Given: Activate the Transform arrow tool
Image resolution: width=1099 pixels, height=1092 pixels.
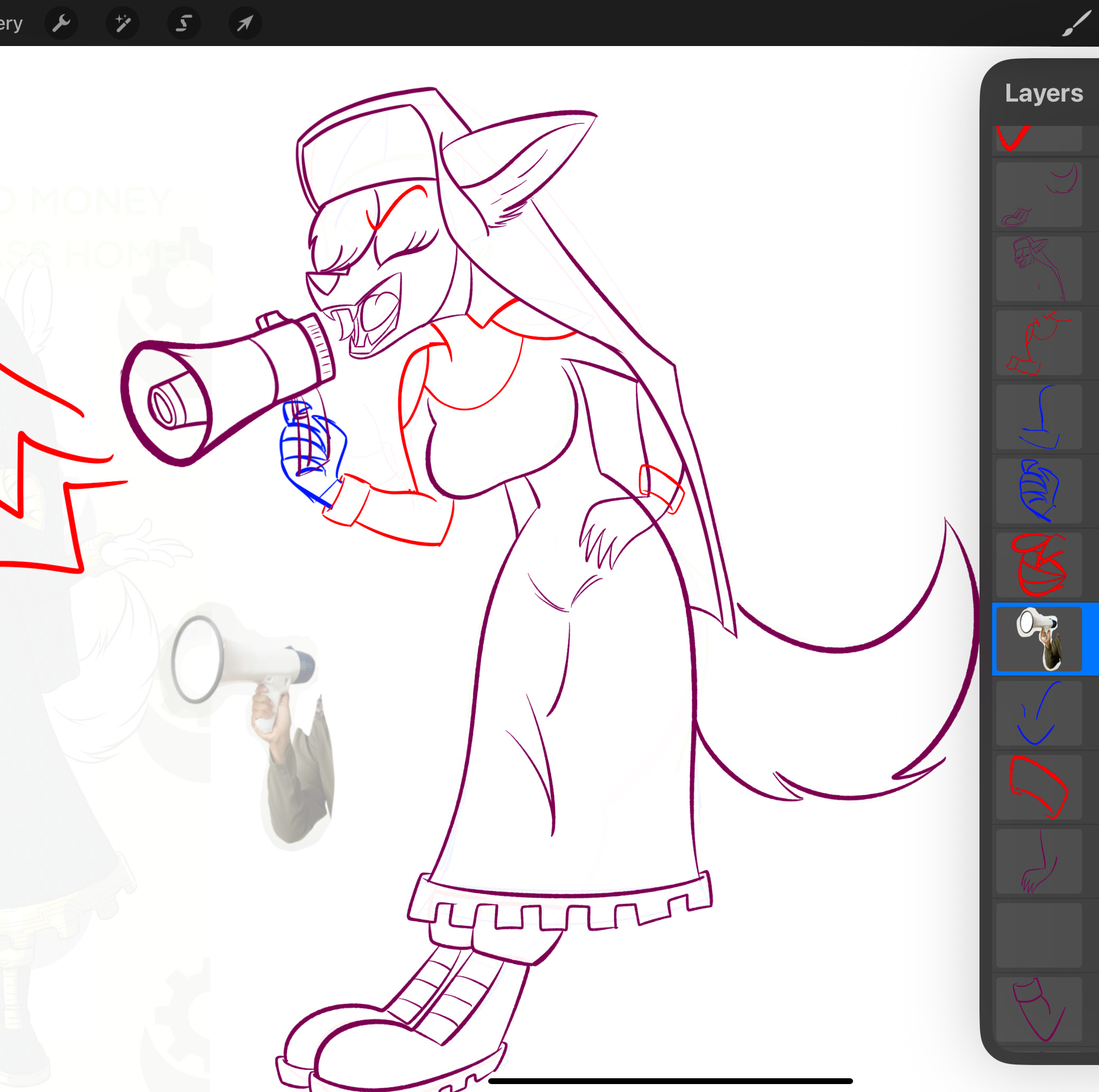Looking at the screenshot, I should pyautogui.click(x=244, y=24).
